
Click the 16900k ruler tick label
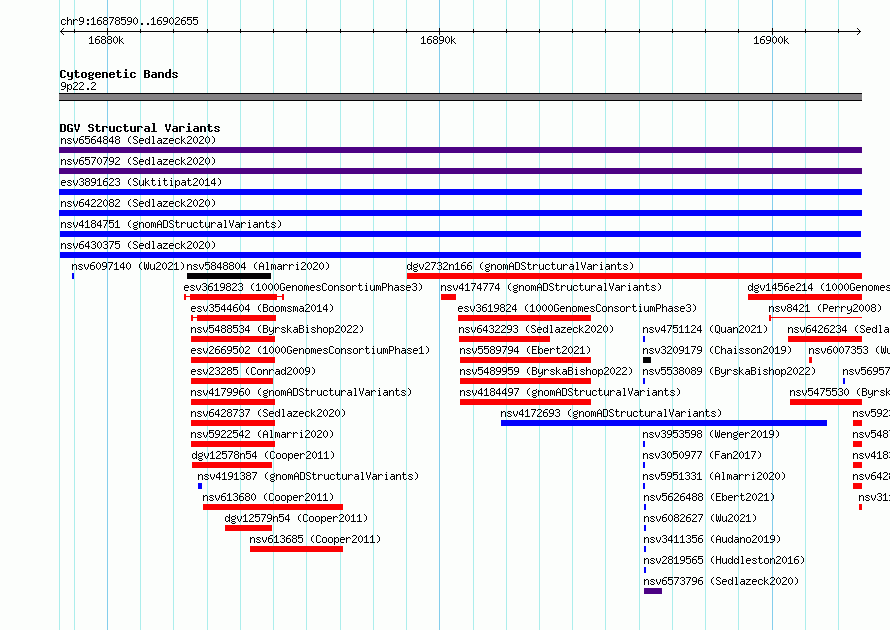coord(771,40)
